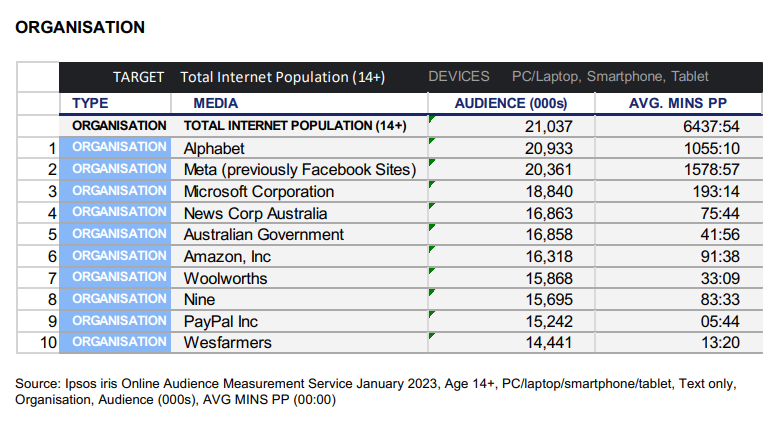The image size is (778, 429).
Task: Click the TOTAL INTERNET POPULATION (14+) row label
Action: (x=294, y=126)
